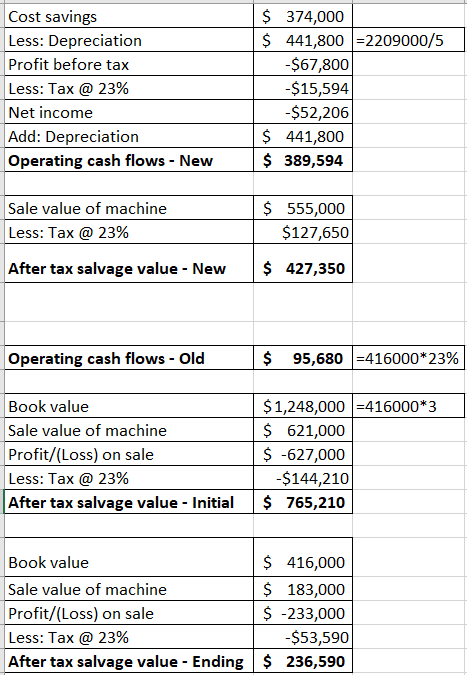Click the $555,000 sale value cell

coord(303,208)
